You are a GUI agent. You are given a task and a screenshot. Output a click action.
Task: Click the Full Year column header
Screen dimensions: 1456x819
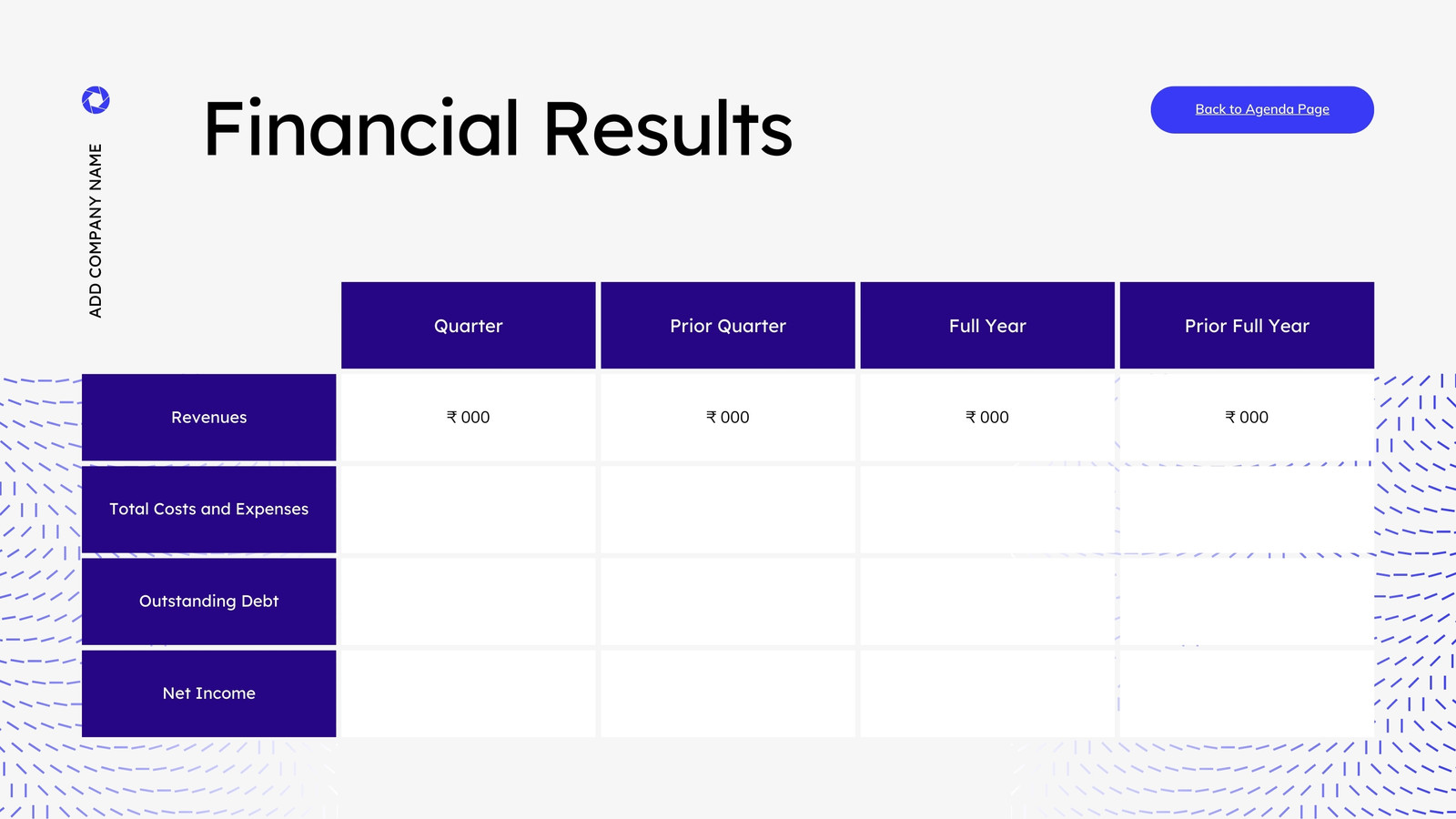coord(987,326)
